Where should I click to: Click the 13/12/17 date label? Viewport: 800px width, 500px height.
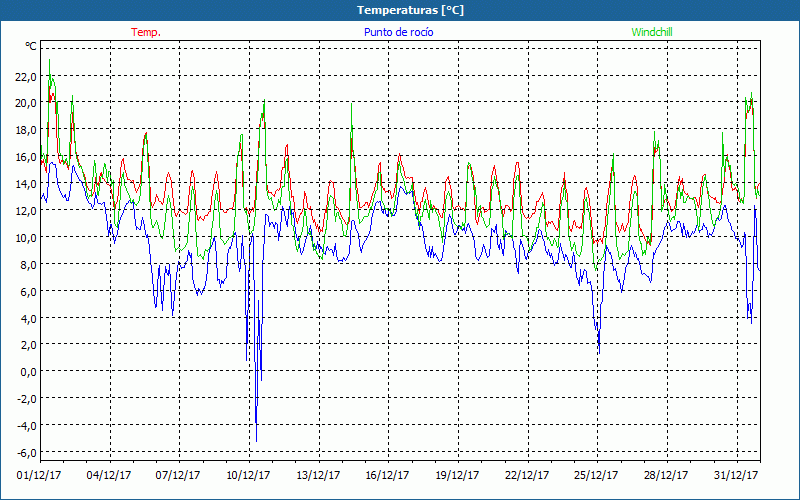(318, 475)
